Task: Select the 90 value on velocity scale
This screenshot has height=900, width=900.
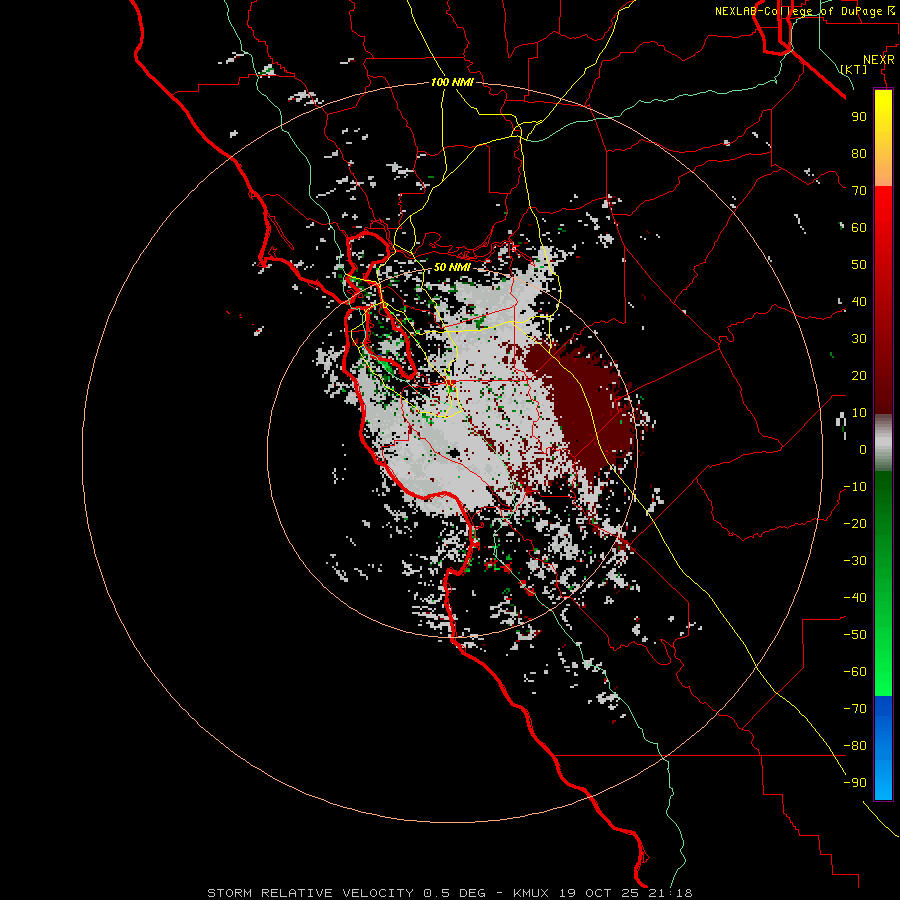Action: (x=859, y=117)
